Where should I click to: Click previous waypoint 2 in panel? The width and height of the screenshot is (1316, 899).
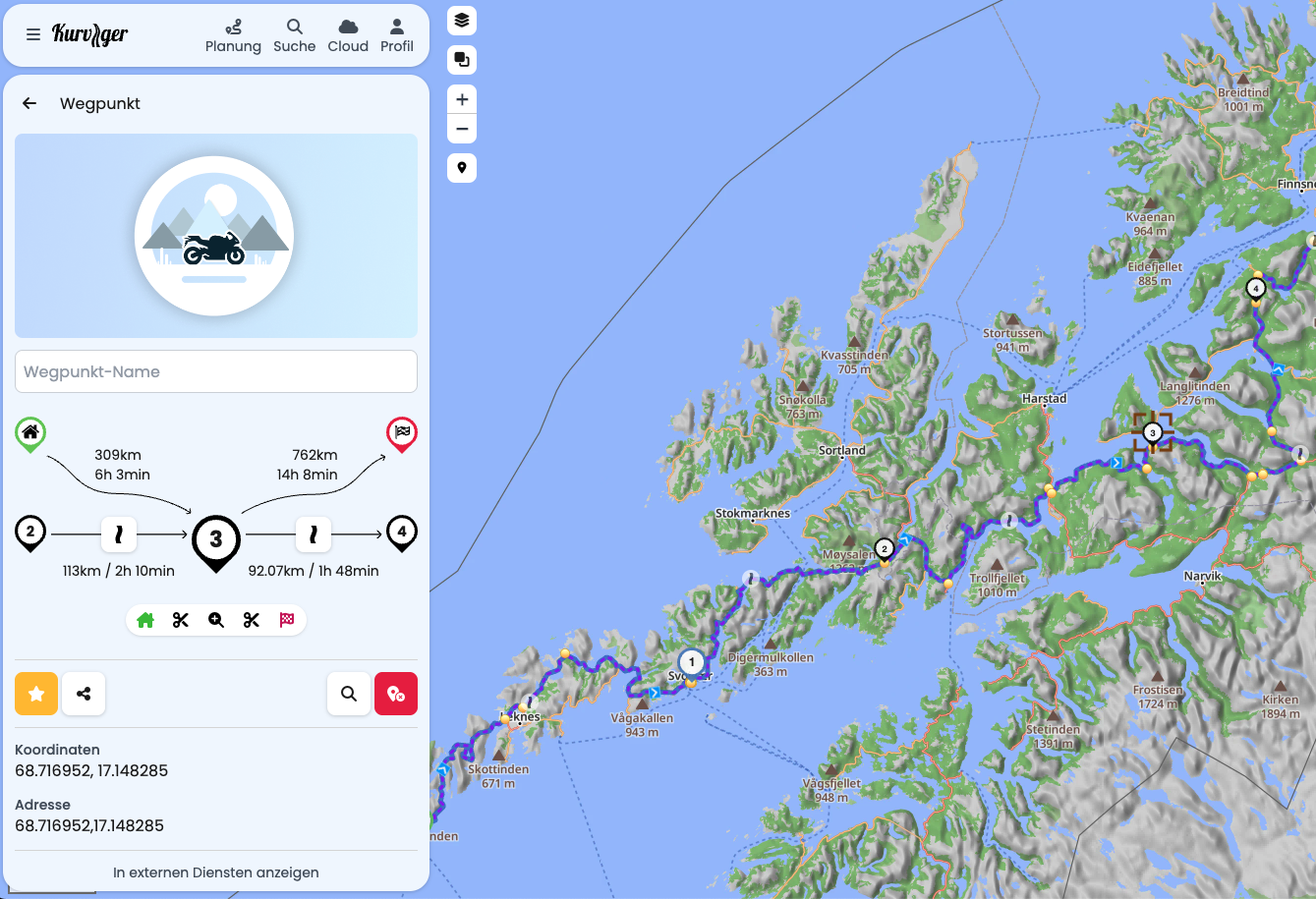(30, 533)
